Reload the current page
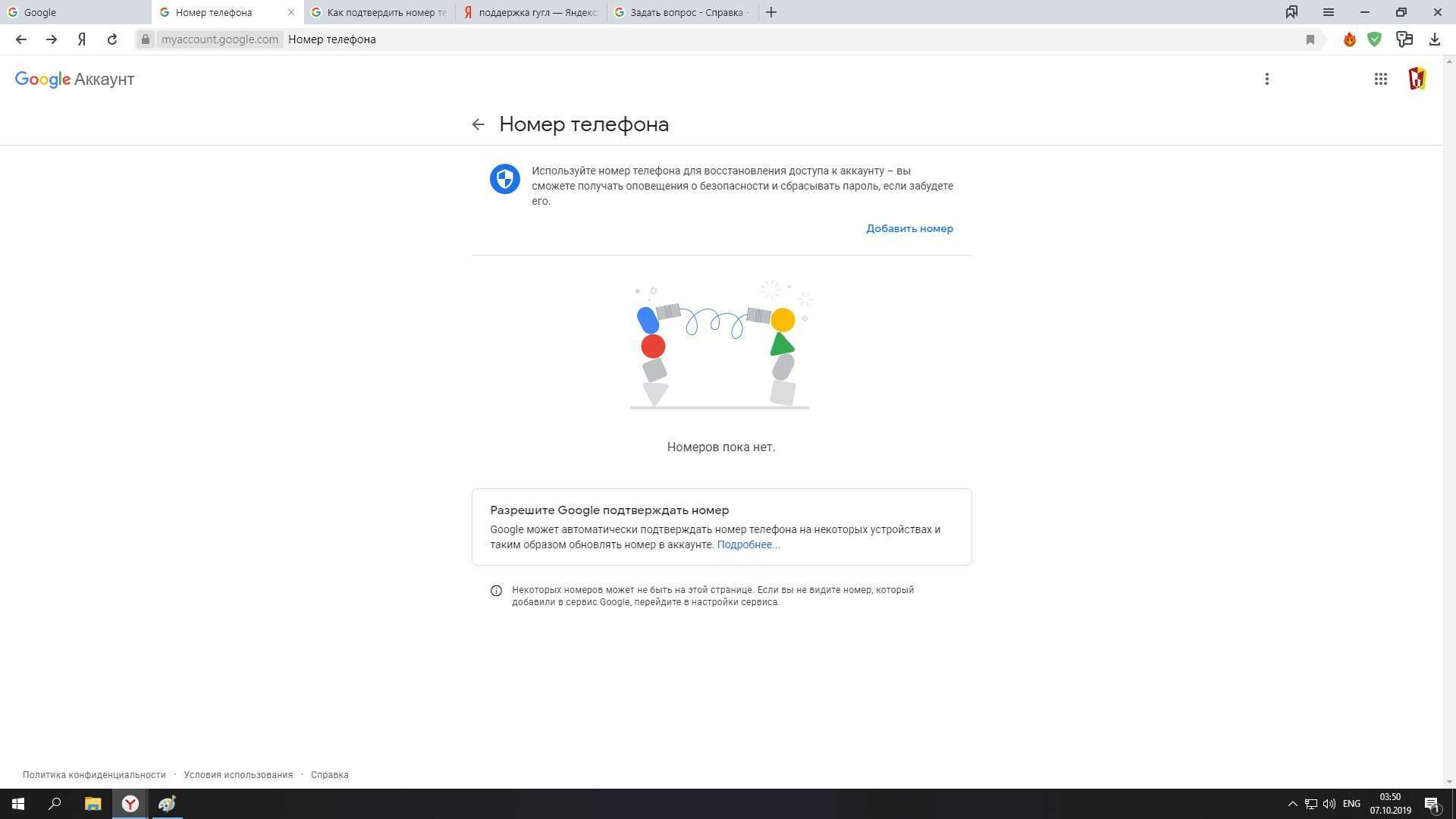 tap(112, 39)
